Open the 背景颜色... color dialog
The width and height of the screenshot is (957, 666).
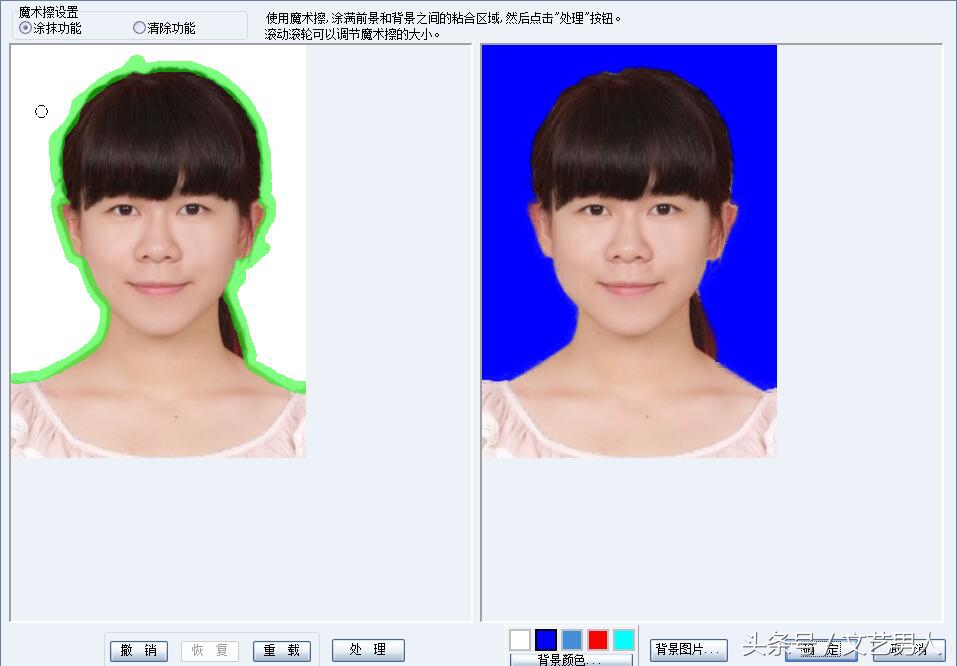571,660
